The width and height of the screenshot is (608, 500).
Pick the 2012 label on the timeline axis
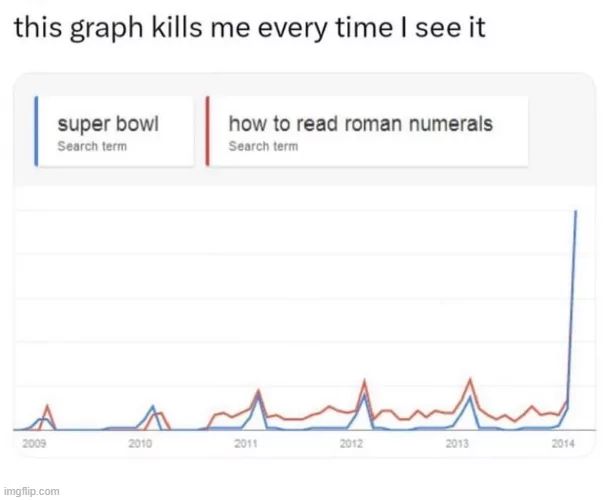(x=351, y=441)
